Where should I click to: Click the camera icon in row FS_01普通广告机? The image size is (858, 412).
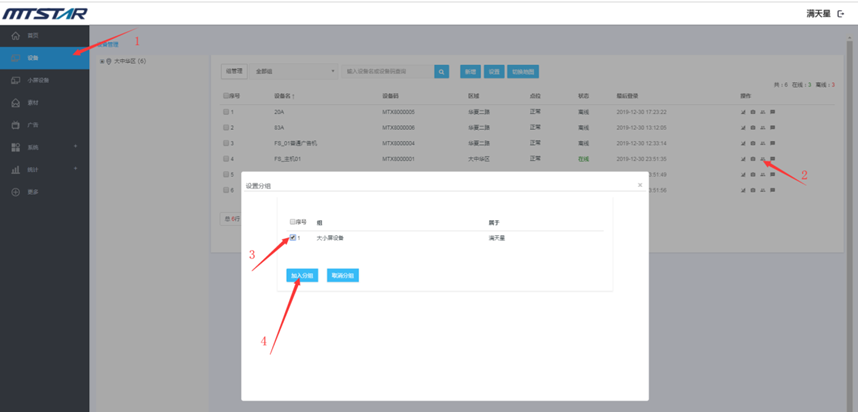point(753,143)
